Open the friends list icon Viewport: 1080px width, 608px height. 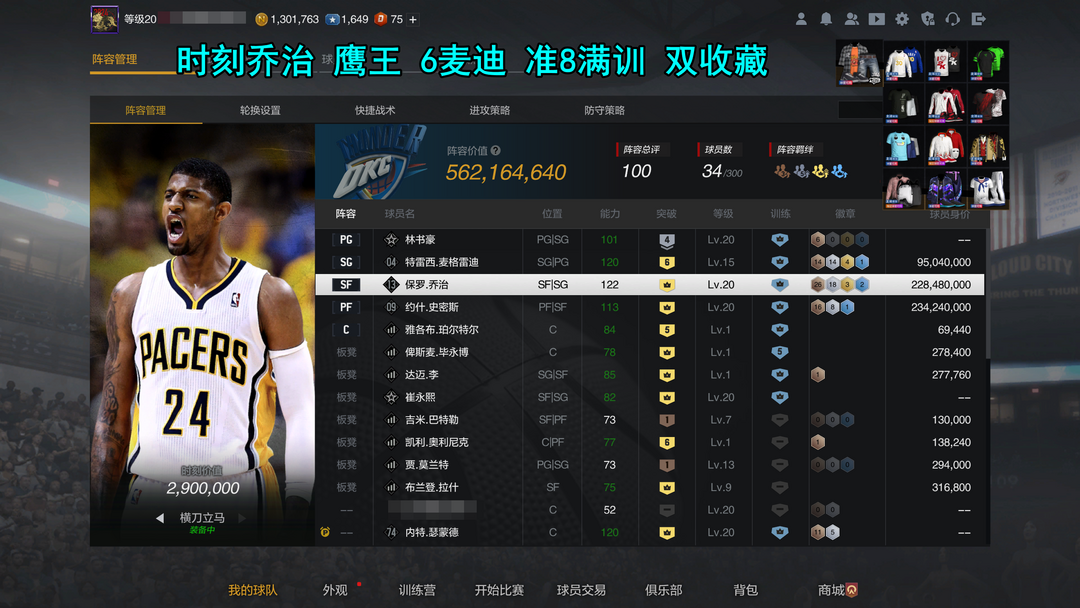coord(851,19)
